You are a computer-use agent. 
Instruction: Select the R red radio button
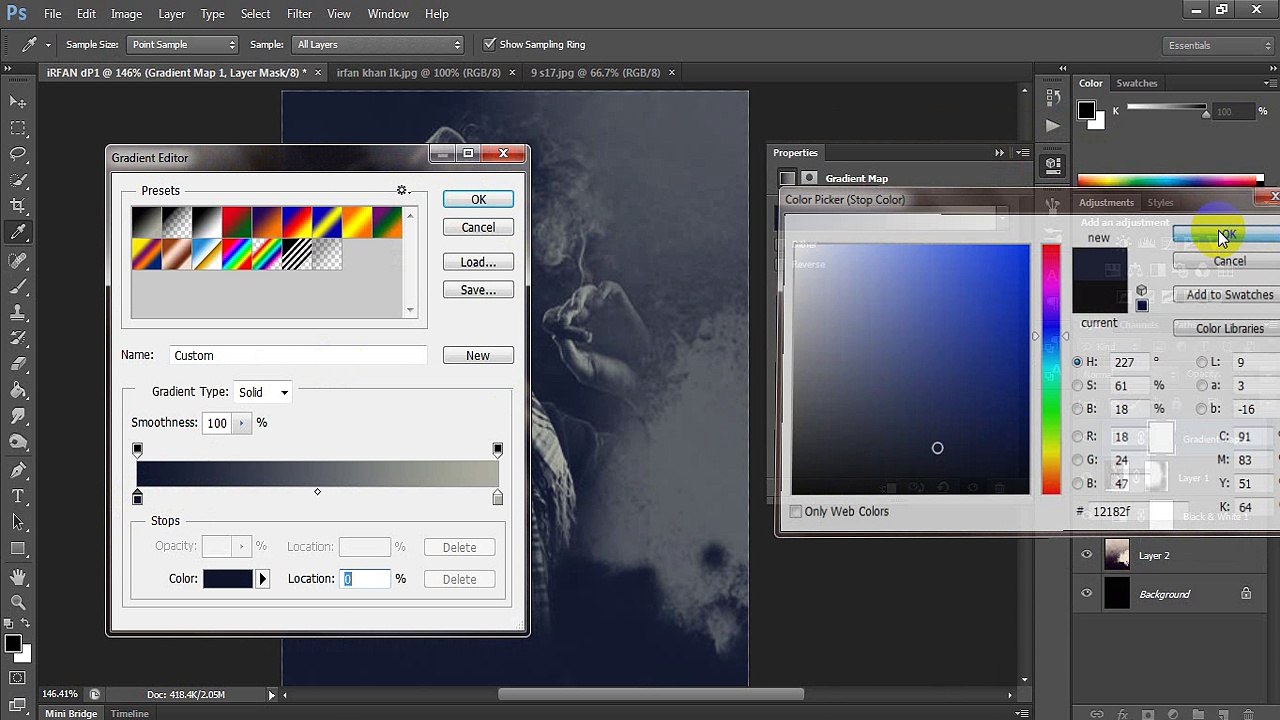1077,437
